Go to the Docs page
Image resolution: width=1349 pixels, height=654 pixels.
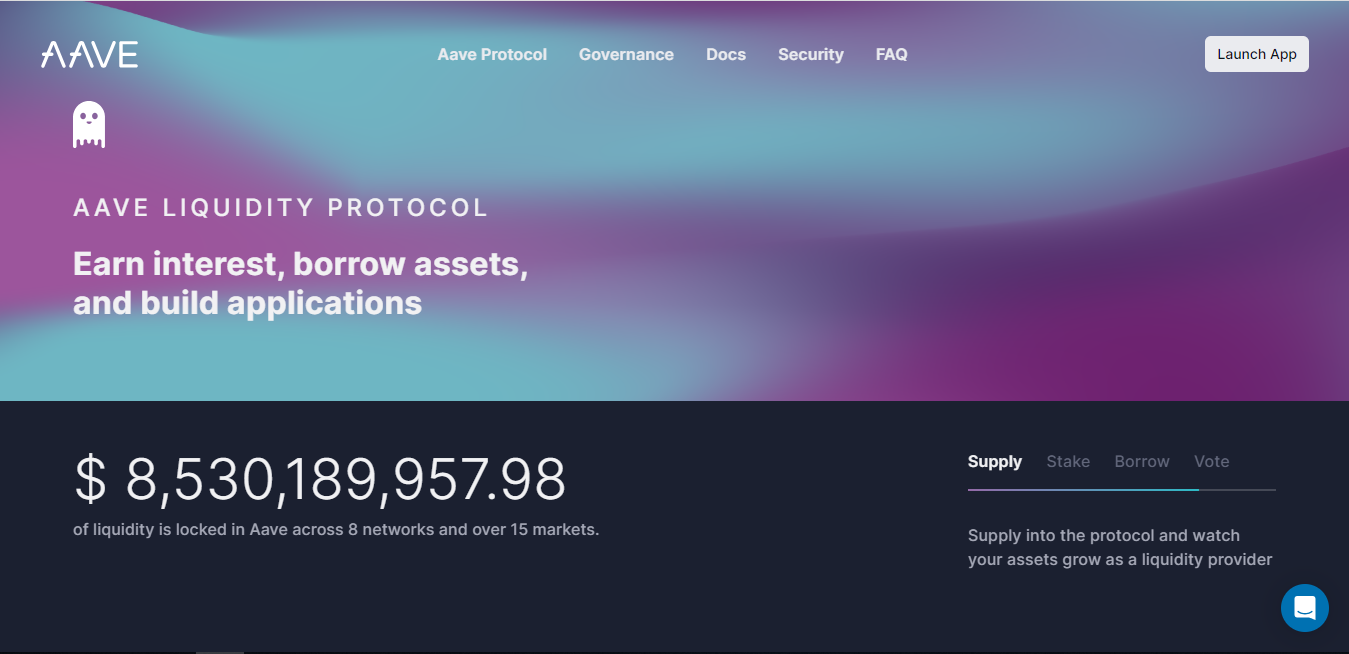pos(726,55)
